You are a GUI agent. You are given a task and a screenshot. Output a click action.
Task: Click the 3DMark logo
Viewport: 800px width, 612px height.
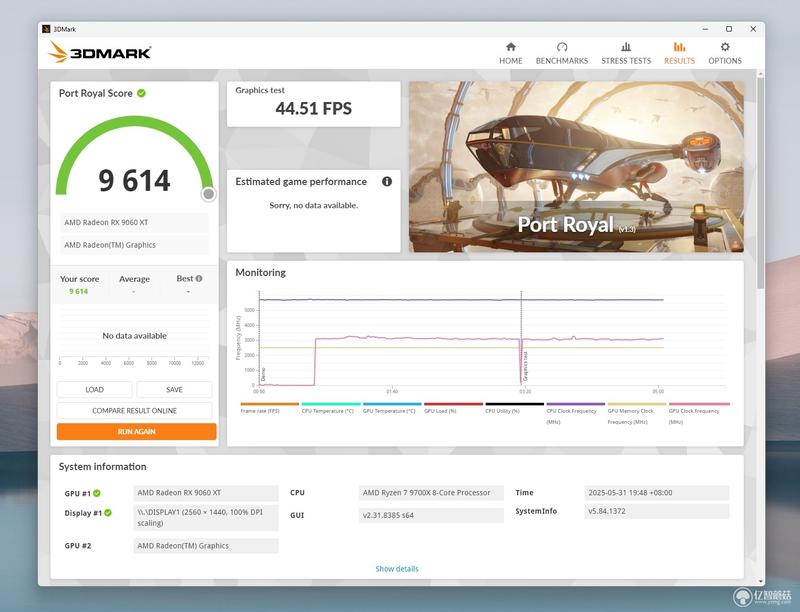[99, 52]
